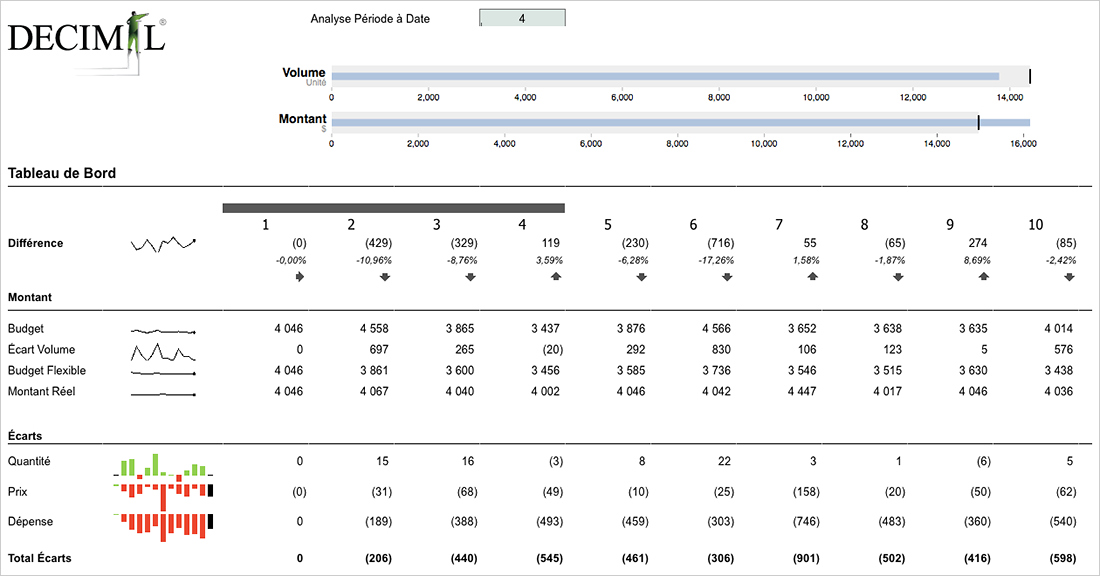The height and width of the screenshot is (576, 1100).
Task: Click Dépense value (189)
Action: pyautogui.click(x=378, y=522)
